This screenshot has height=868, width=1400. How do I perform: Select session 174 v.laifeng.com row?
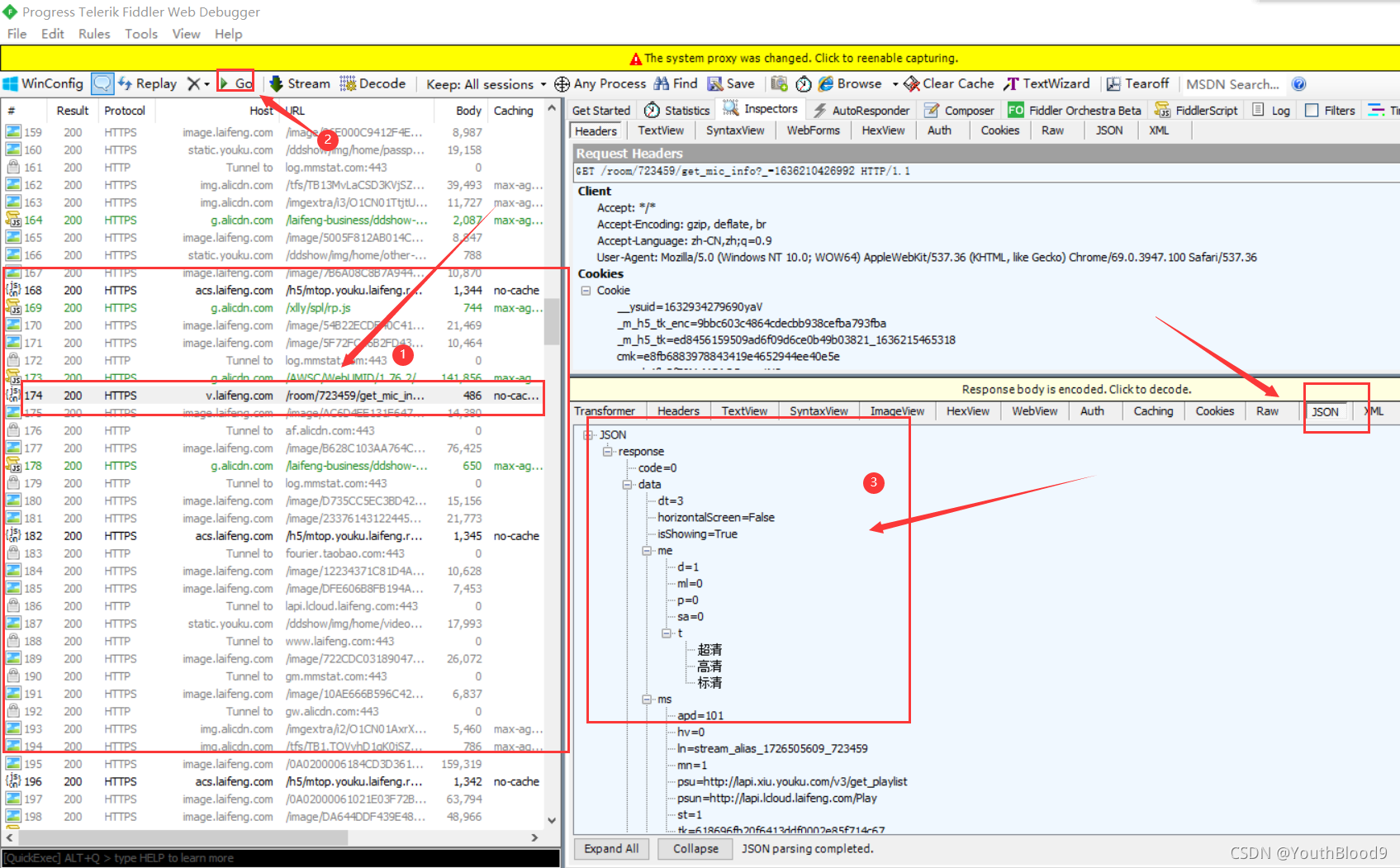pyautogui.click(x=274, y=396)
